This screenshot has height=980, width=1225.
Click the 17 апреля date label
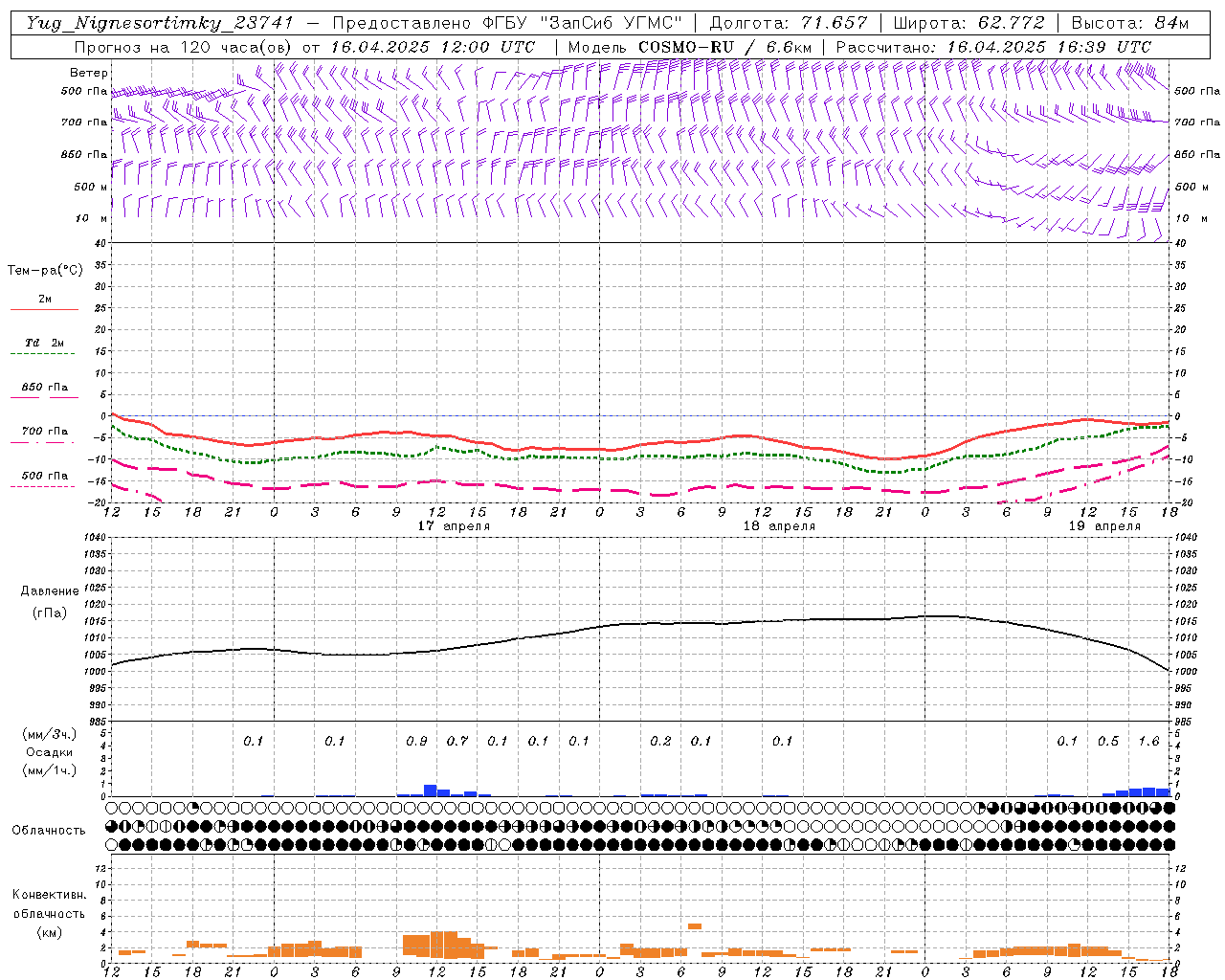pos(454,526)
